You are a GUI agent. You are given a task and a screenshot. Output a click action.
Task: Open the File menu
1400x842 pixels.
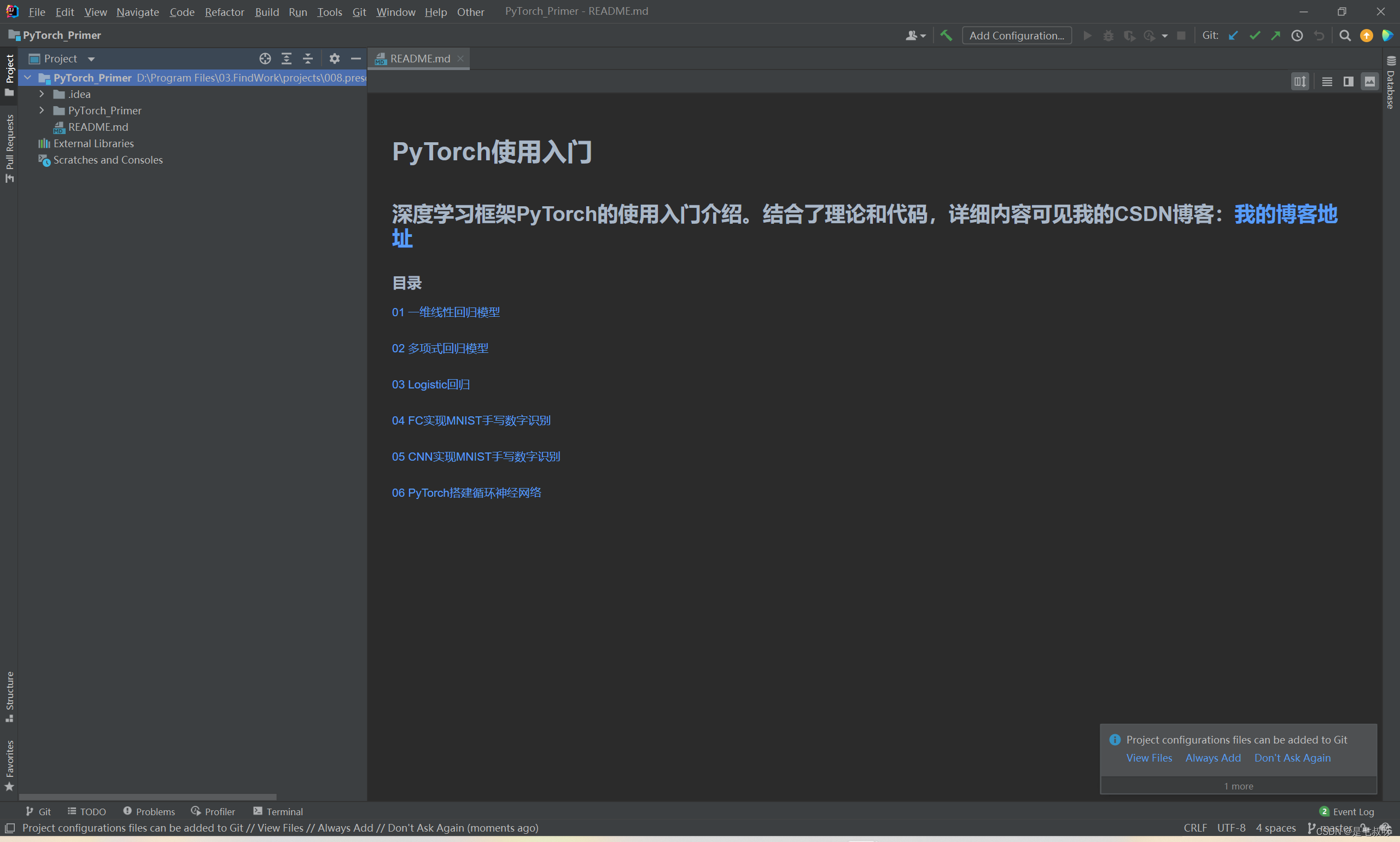click(x=37, y=12)
